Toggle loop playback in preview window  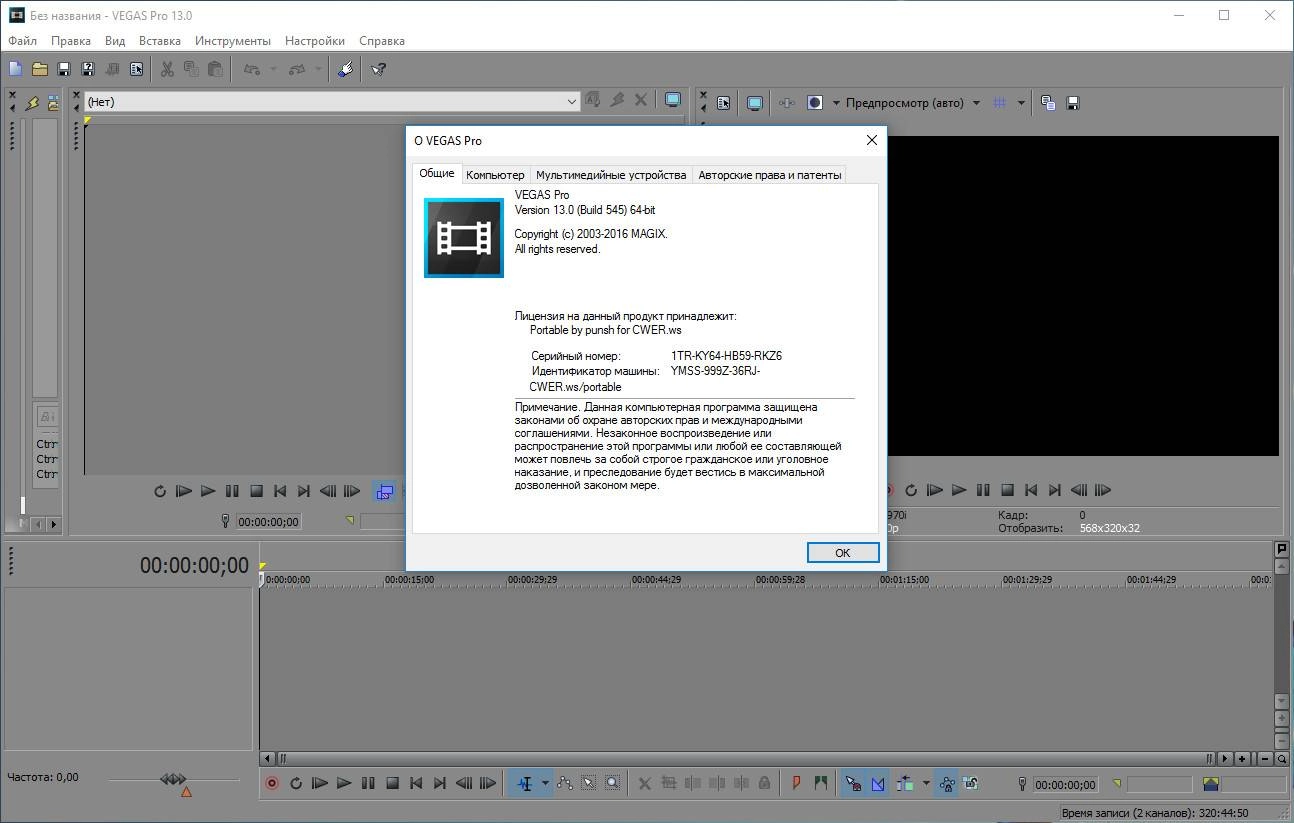[911, 490]
